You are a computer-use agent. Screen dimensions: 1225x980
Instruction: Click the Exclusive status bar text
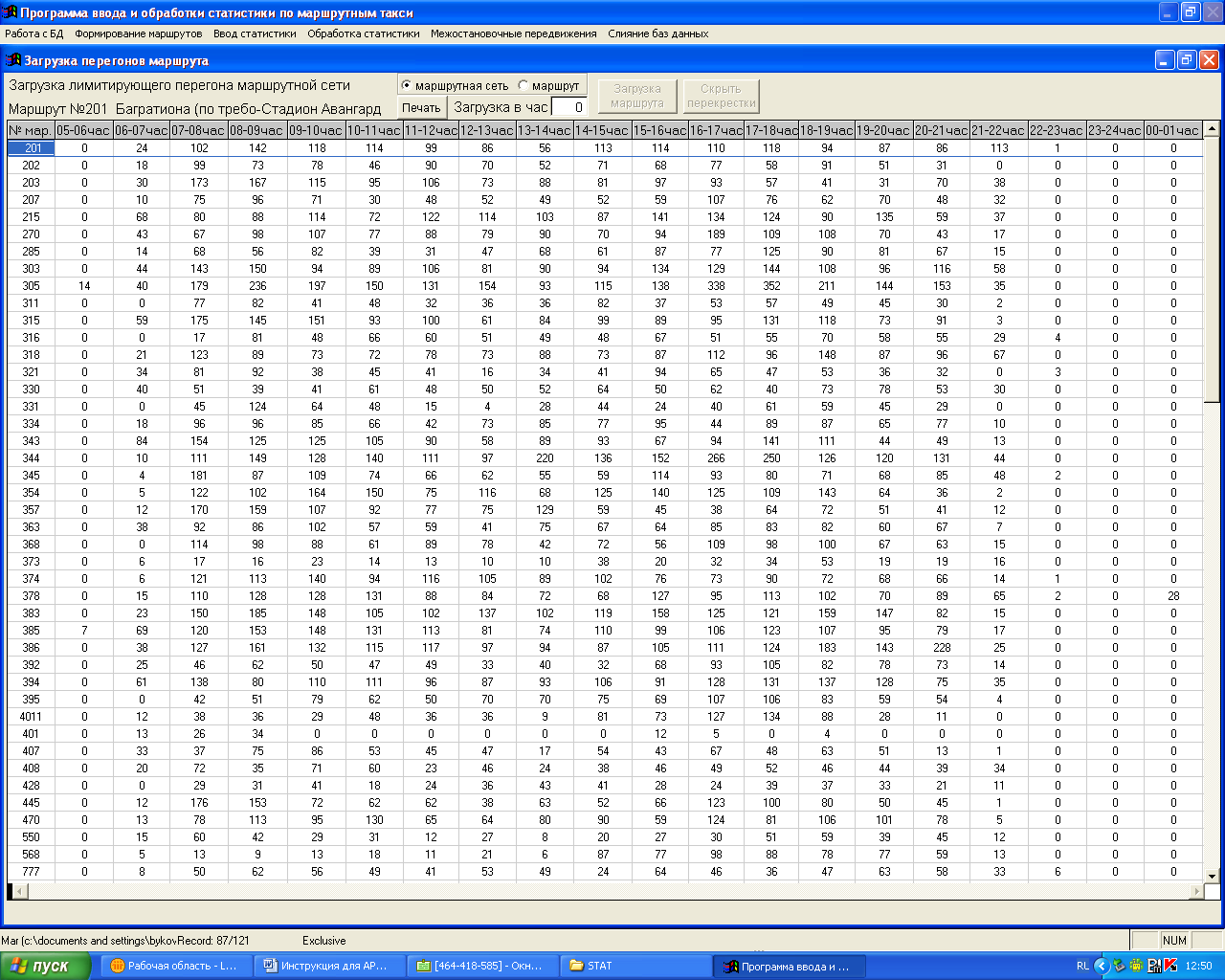pyautogui.click(x=324, y=941)
